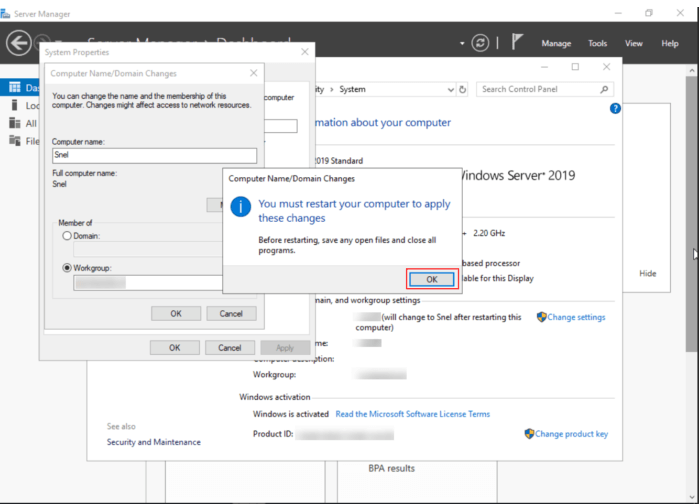Image resolution: width=700 pixels, height=504 pixels.
Task: Open the View menu
Action: point(633,43)
